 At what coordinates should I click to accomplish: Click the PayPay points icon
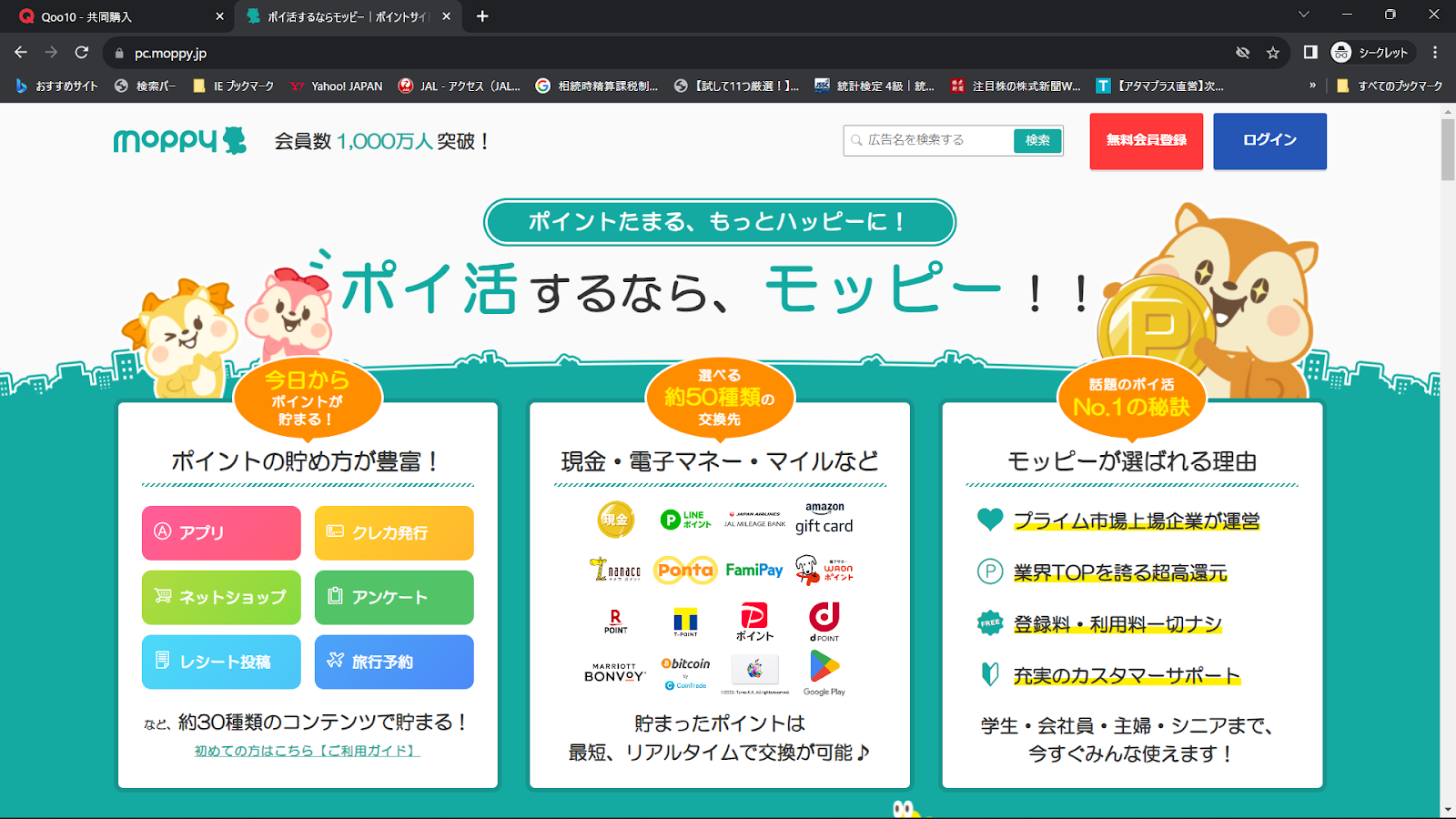[x=754, y=622]
